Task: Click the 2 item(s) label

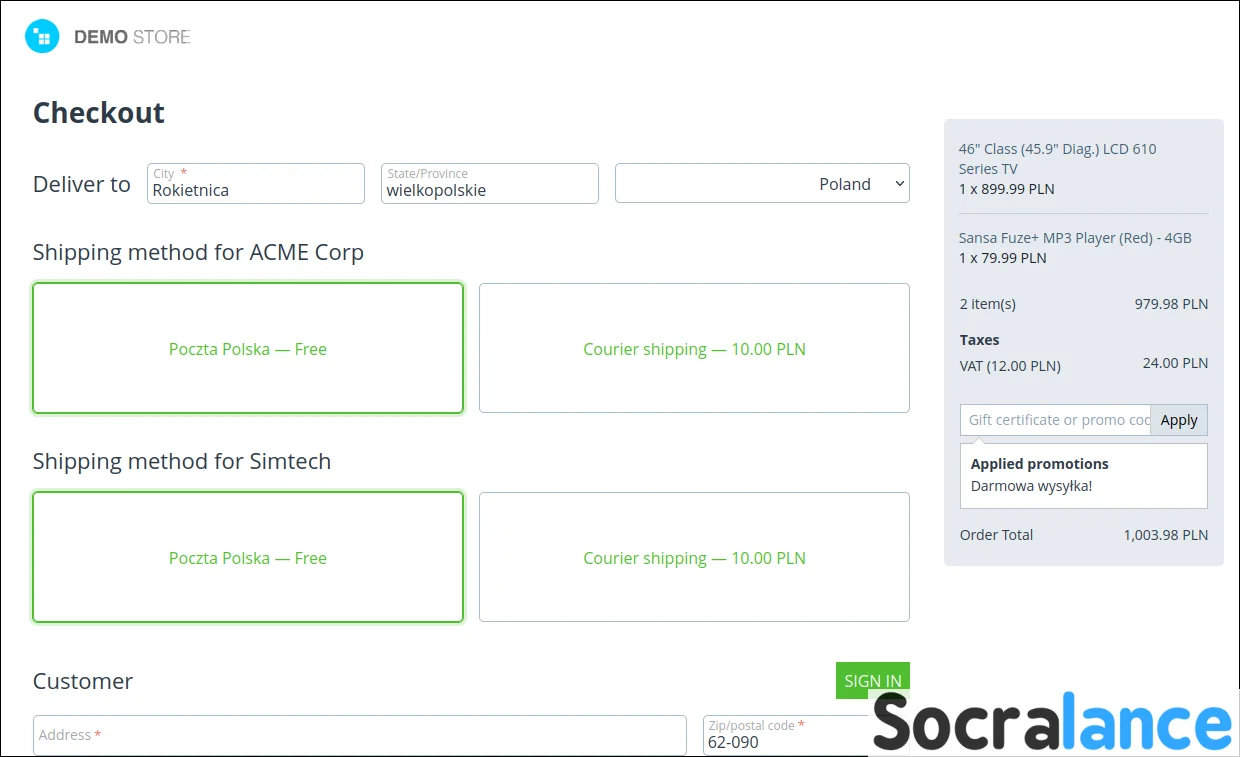Action: click(987, 304)
